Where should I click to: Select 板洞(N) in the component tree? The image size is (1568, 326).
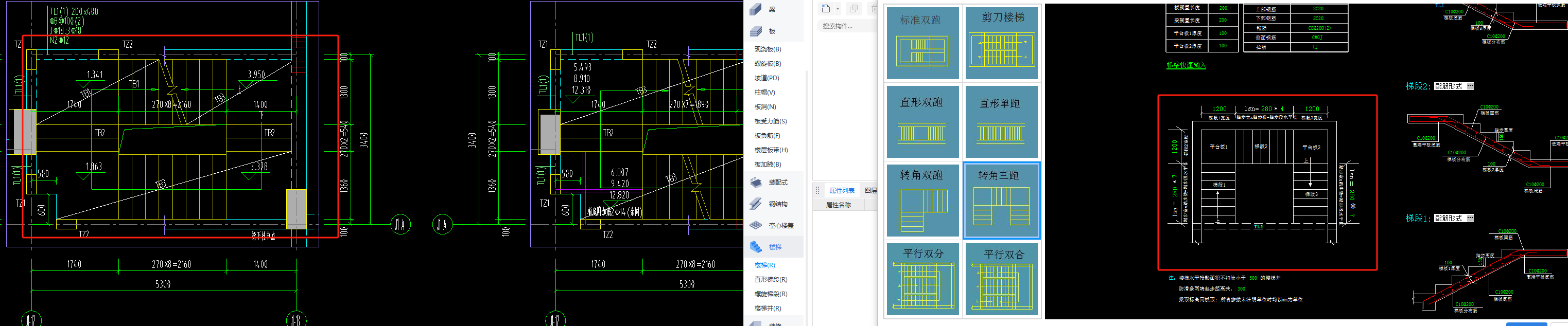(765, 107)
